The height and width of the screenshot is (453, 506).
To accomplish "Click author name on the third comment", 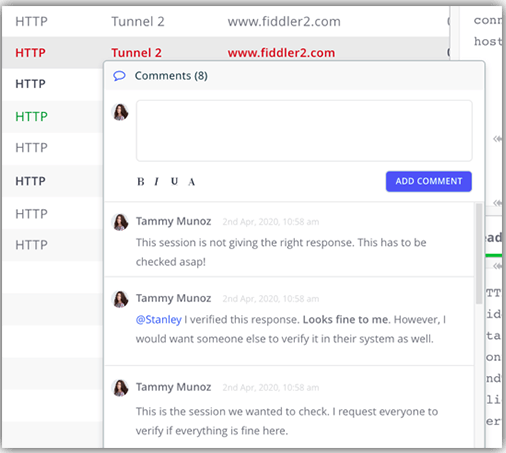I will [x=173, y=387].
